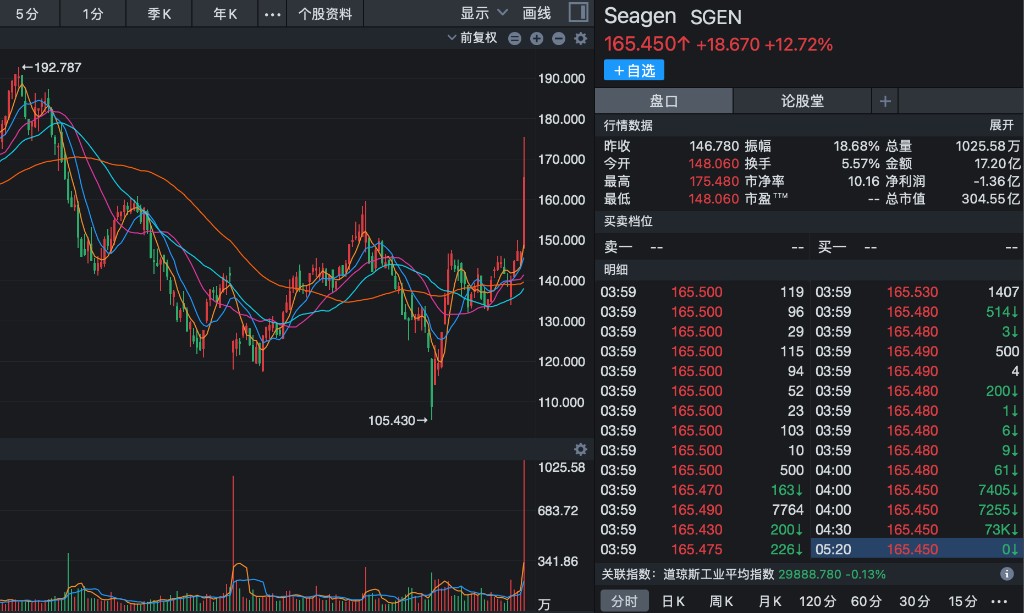Open volume panel settings gear
Viewport: 1024px width, 613px height.
(x=580, y=449)
